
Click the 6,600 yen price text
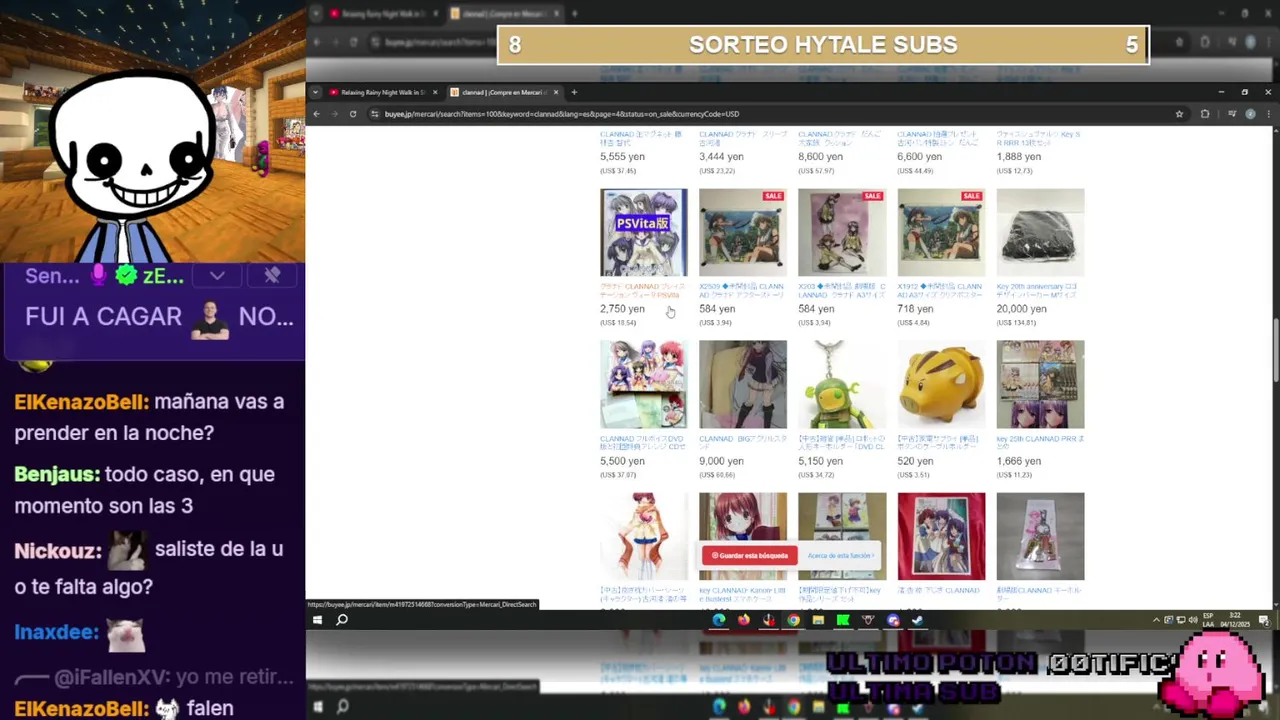(920, 157)
